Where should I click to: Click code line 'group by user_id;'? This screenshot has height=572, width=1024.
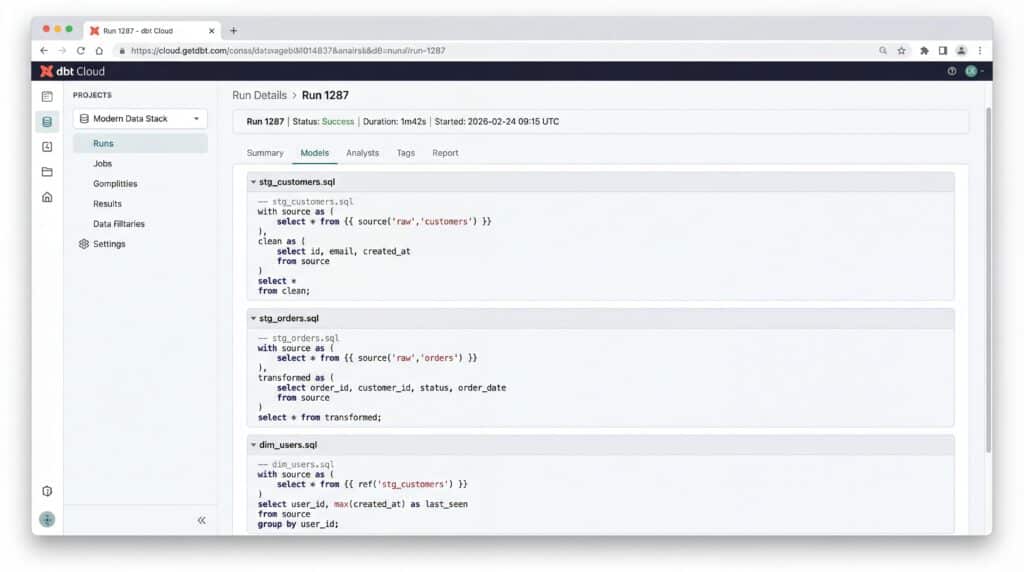298,524
